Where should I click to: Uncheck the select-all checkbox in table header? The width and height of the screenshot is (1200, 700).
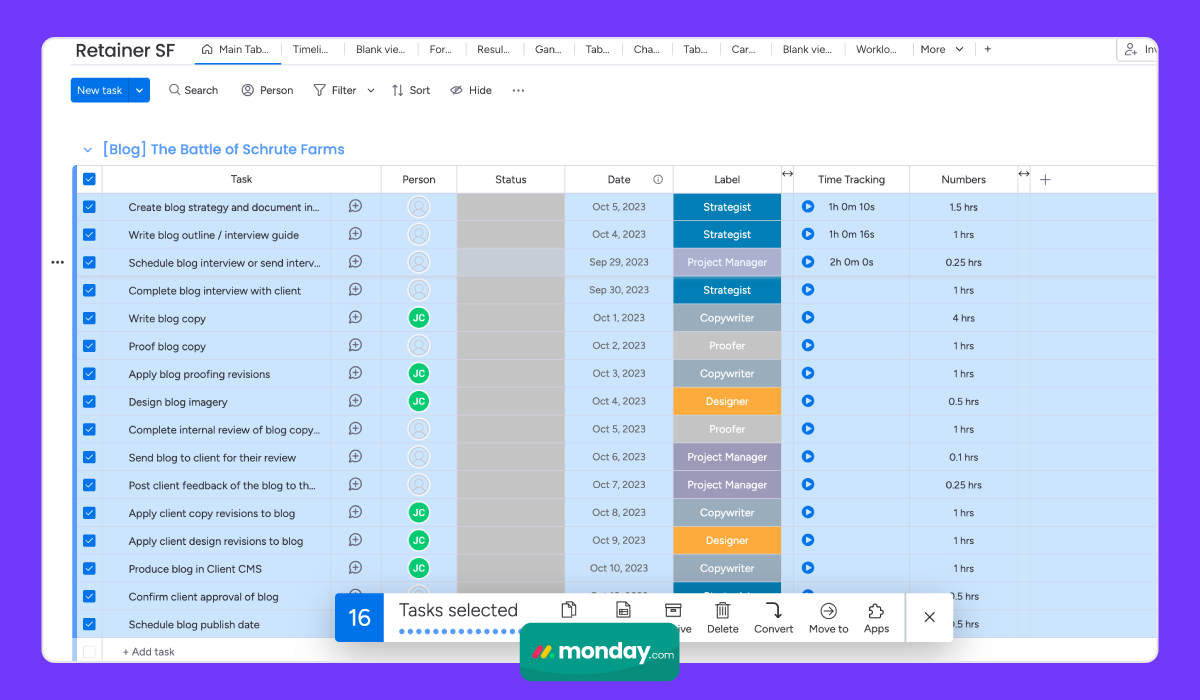[89, 179]
